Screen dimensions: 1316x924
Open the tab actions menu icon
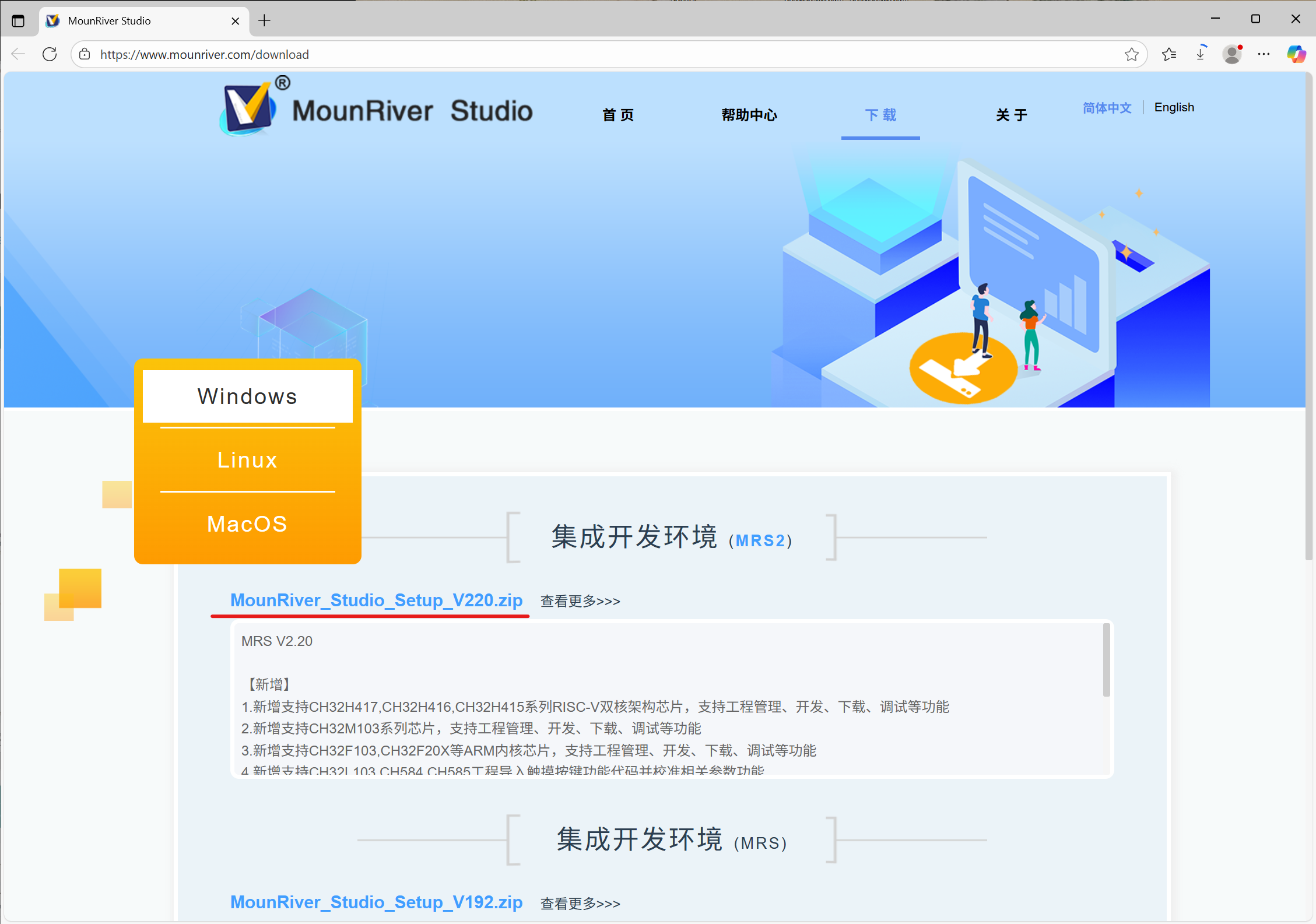click(18, 21)
